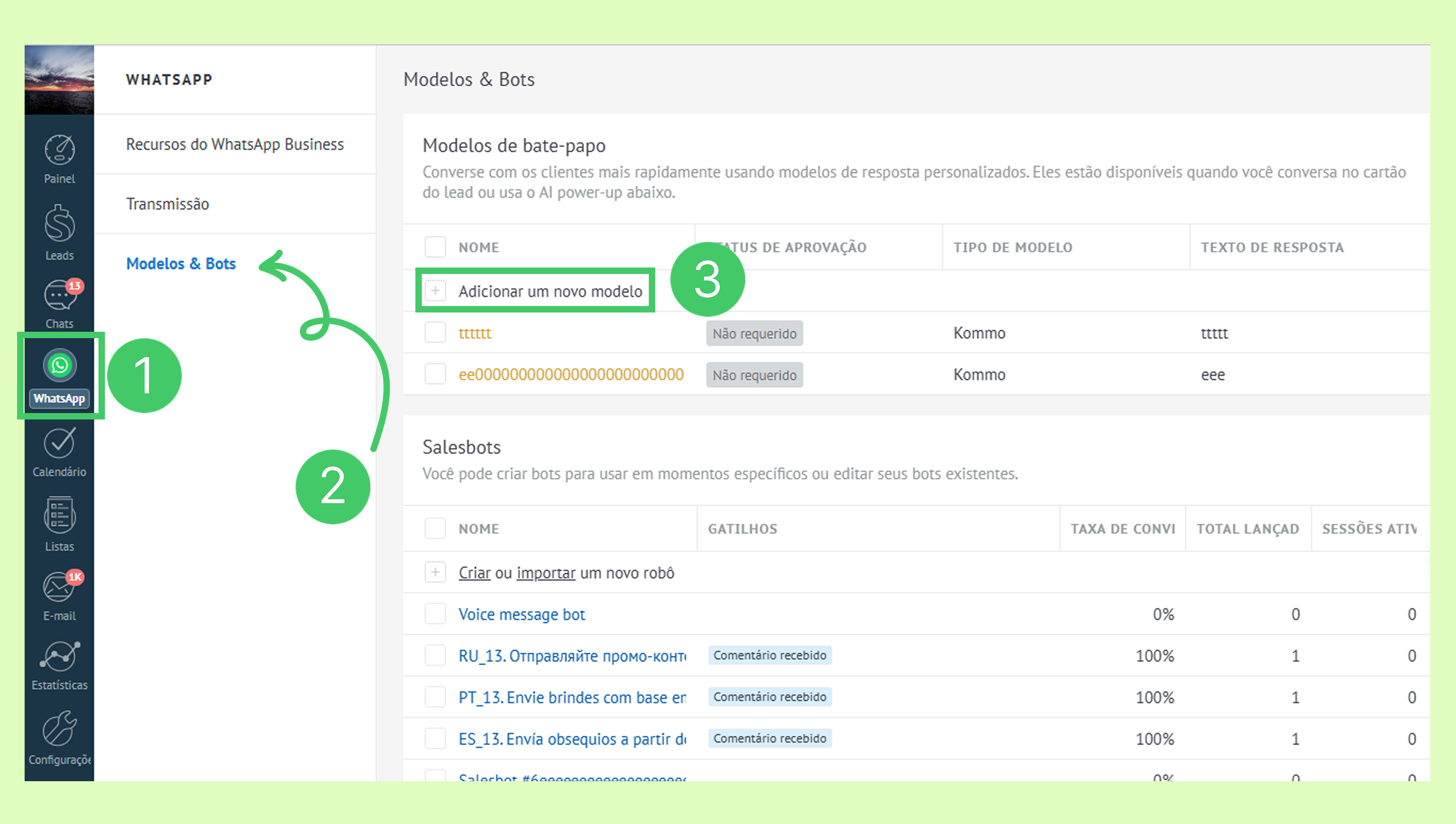The width and height of the screenshot is (1456, 824).
Task: Switch to the Transmissão section
Action: click(x=168, y=204)
